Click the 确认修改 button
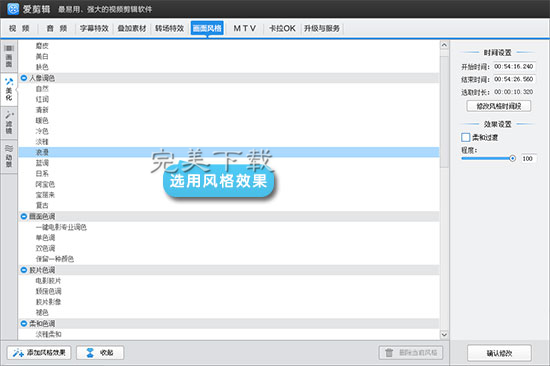This screenshot has height=366, width=550. coord(499,353)
